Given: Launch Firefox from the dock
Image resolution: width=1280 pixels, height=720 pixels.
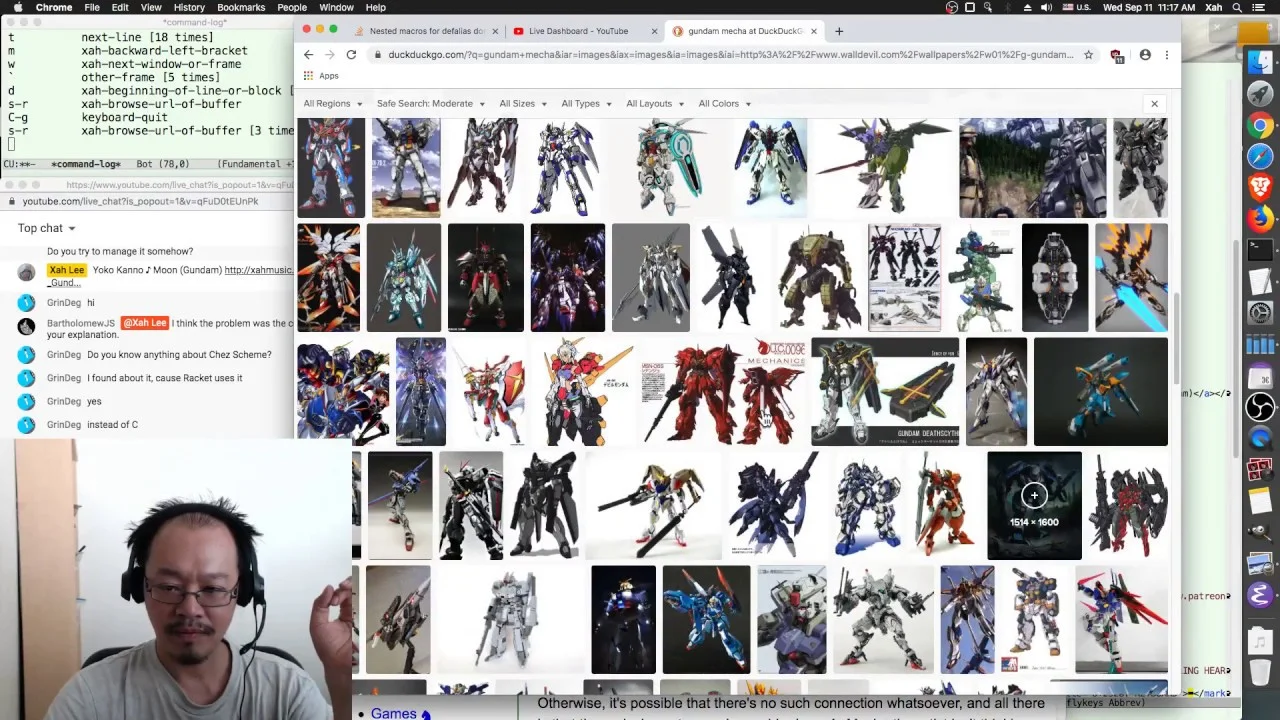Looking at the screenshot, I should click(1260, 216).
